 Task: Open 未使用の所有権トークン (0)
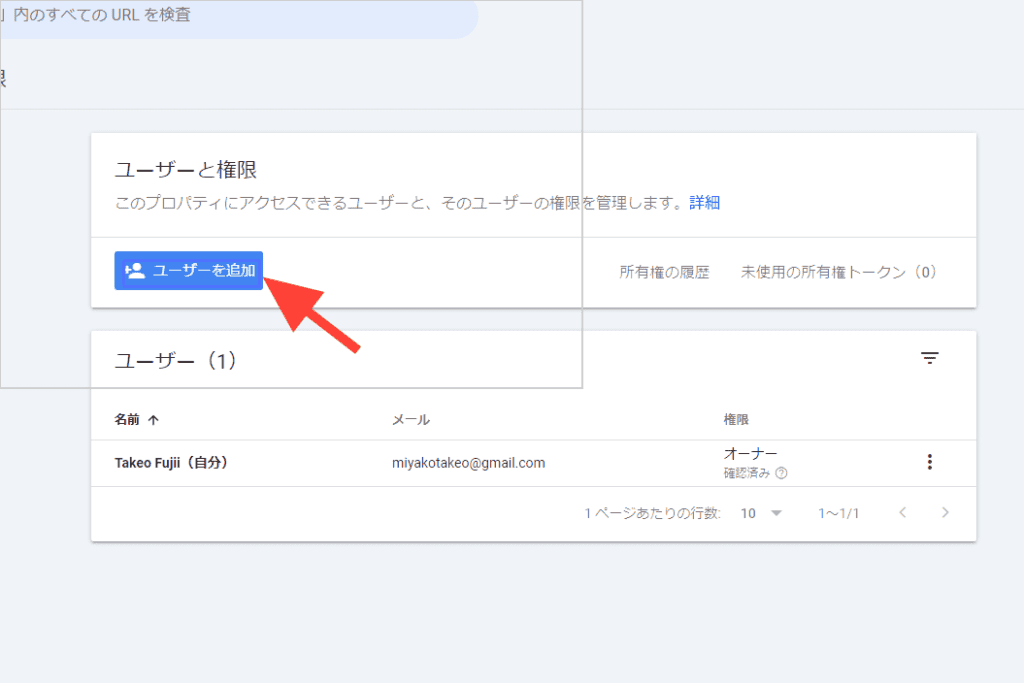point(839,272)
